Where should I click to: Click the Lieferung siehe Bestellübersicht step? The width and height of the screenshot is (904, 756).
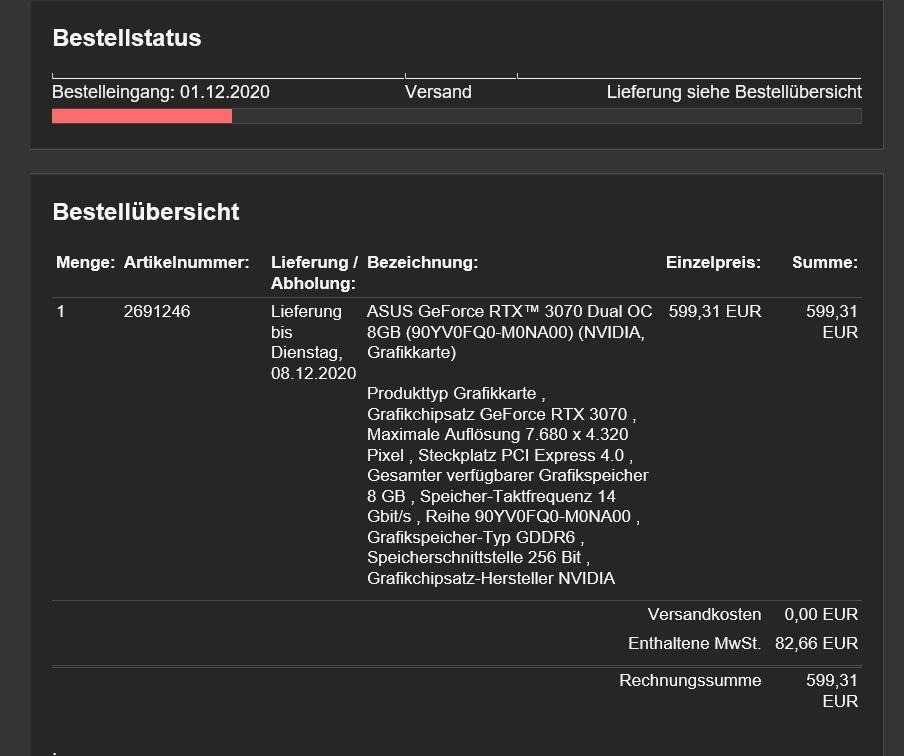(733, 92)
